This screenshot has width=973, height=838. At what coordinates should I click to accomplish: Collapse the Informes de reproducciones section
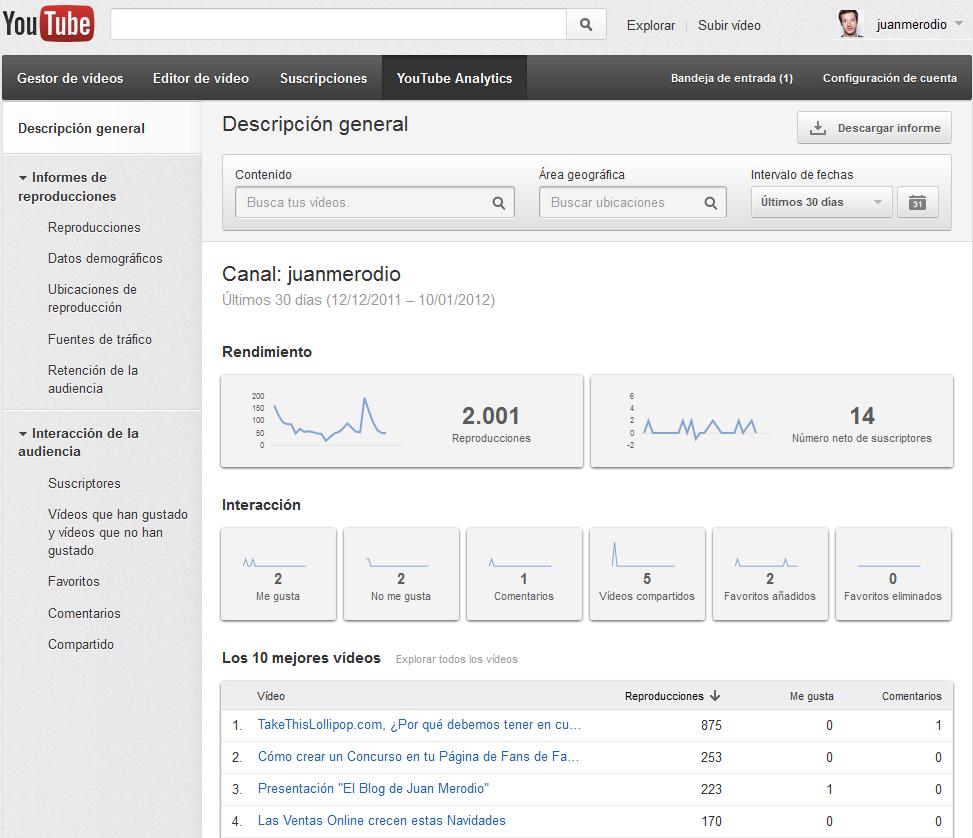(23, 178)
